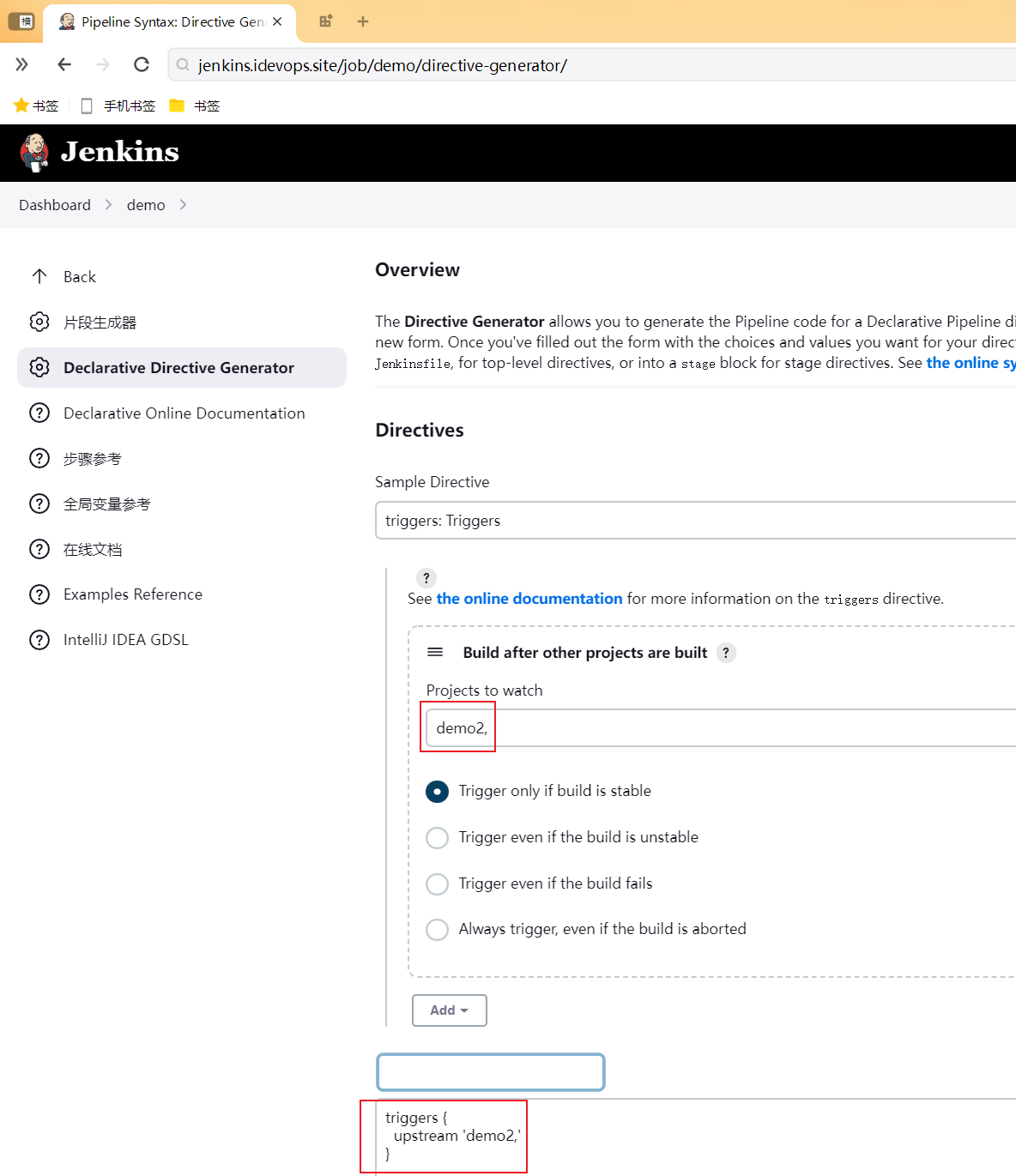The width and height of the screenshot is (1016, 1176).
Task: Open the Add dropdown button
Action: click(450, 1010)
